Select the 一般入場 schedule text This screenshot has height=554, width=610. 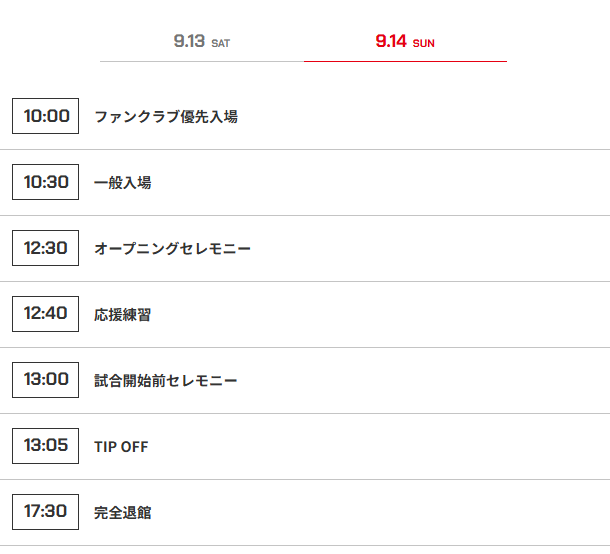point(123,182)
